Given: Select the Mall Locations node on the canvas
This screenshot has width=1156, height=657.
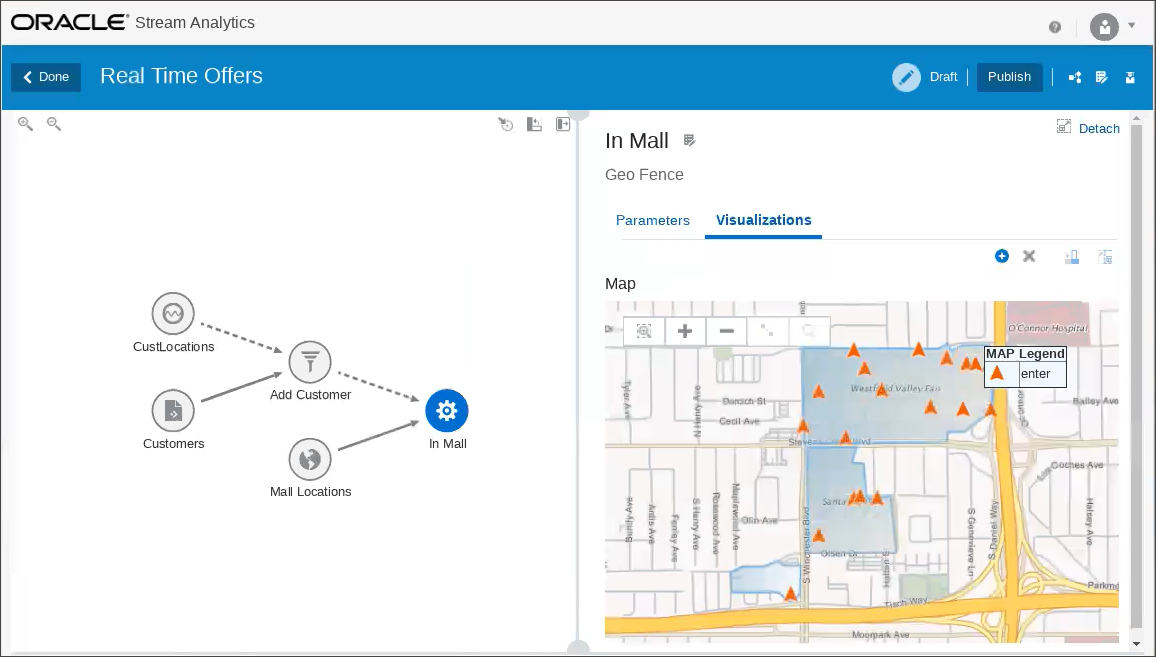Looking at the screenshot, I should coord(310,458).
